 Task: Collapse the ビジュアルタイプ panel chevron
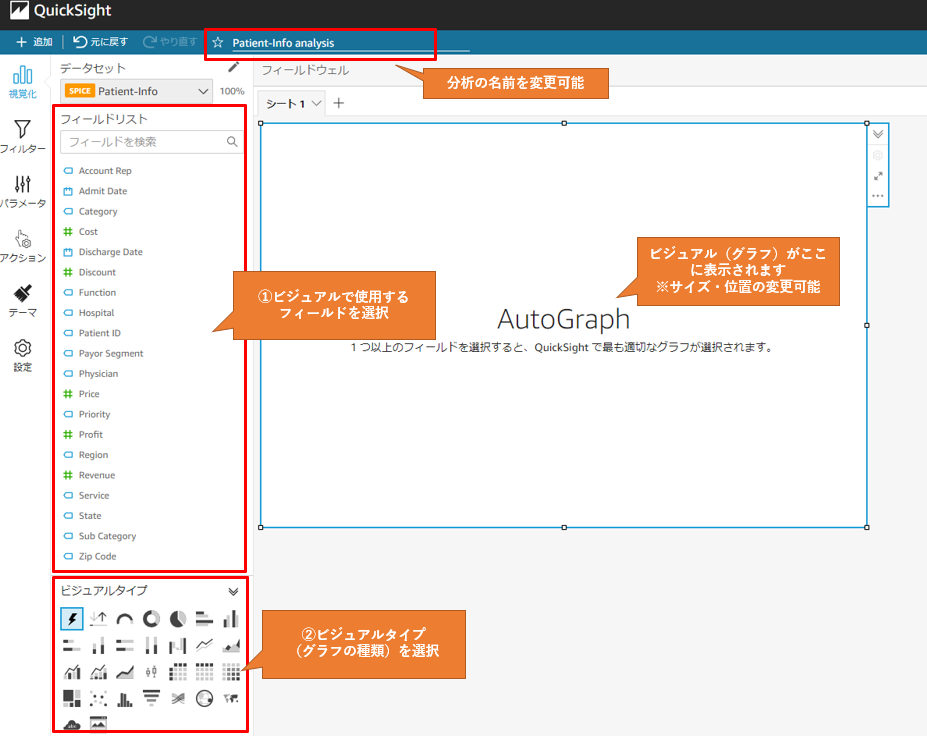click(233, 591)
